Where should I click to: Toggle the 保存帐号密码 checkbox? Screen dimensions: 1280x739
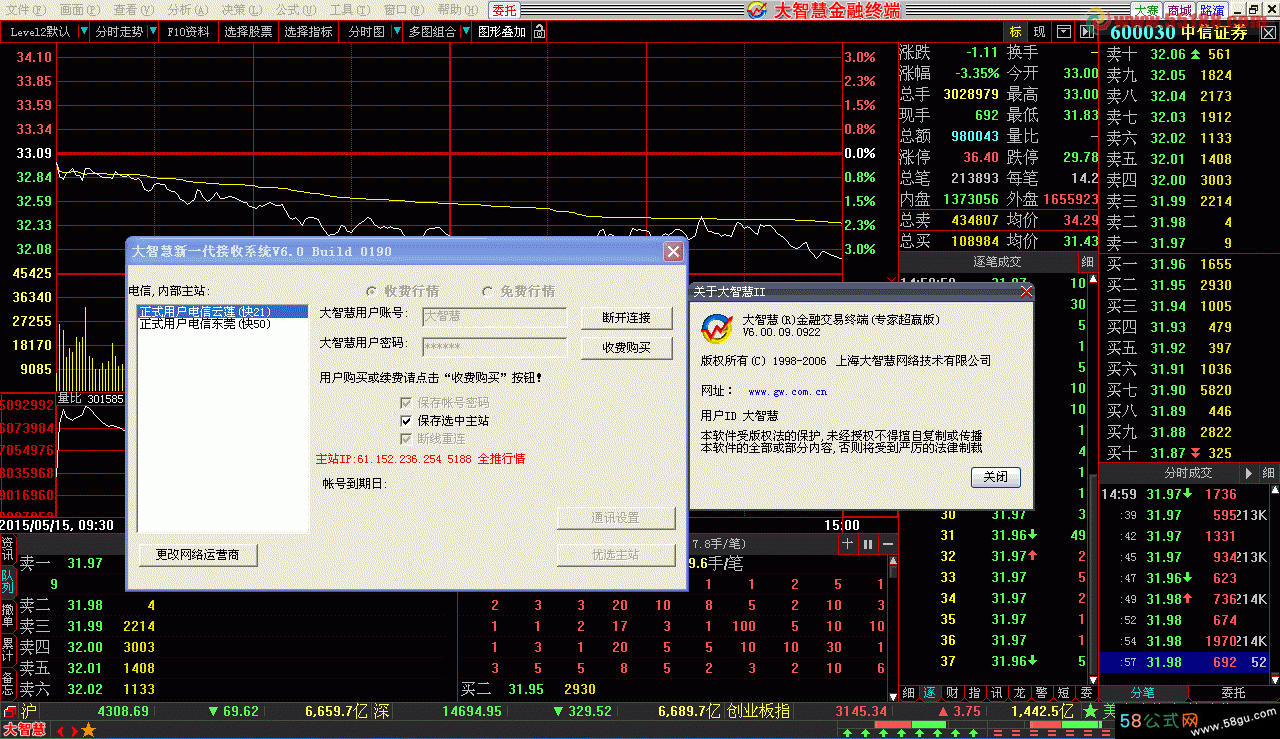click(x=406, y=402)
